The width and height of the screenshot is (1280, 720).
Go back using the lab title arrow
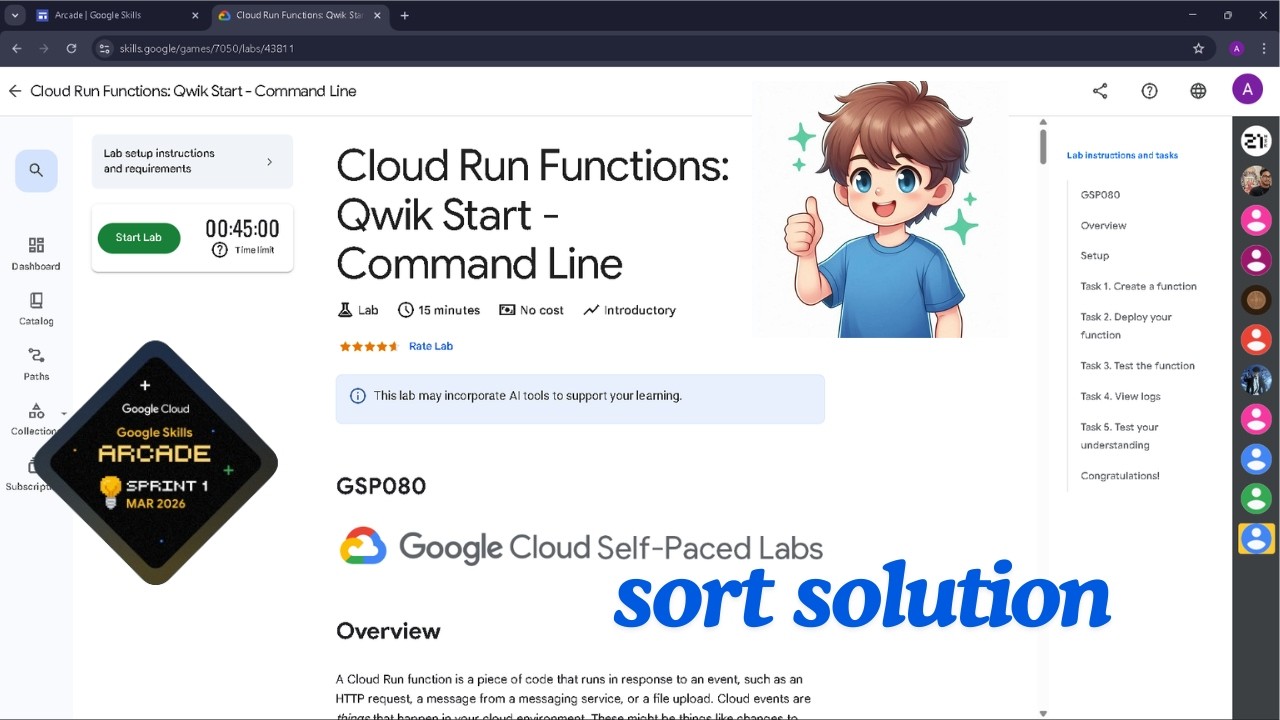(x=15, y=91)
